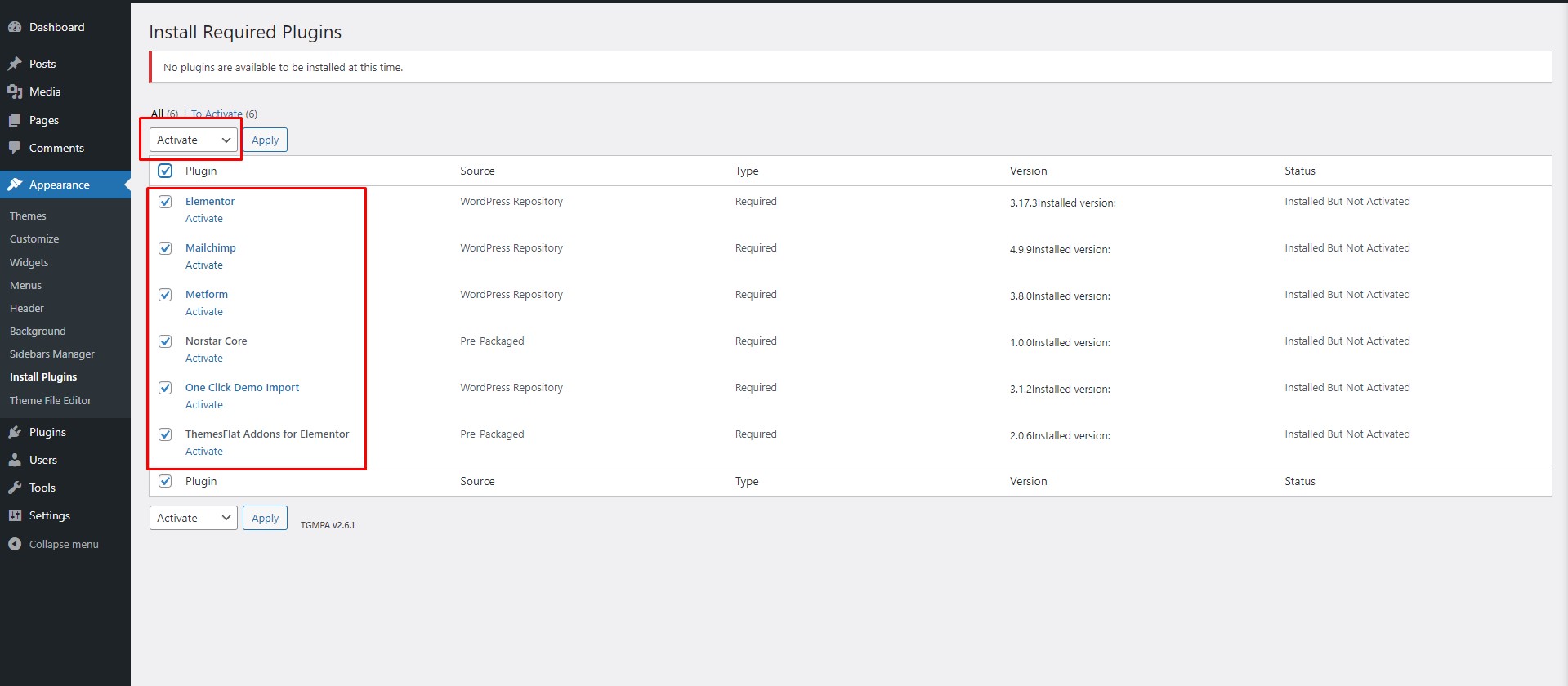Click Activate under Metform
The width and height of the screenshot is (1568, 686).
[x=204, y=311]
